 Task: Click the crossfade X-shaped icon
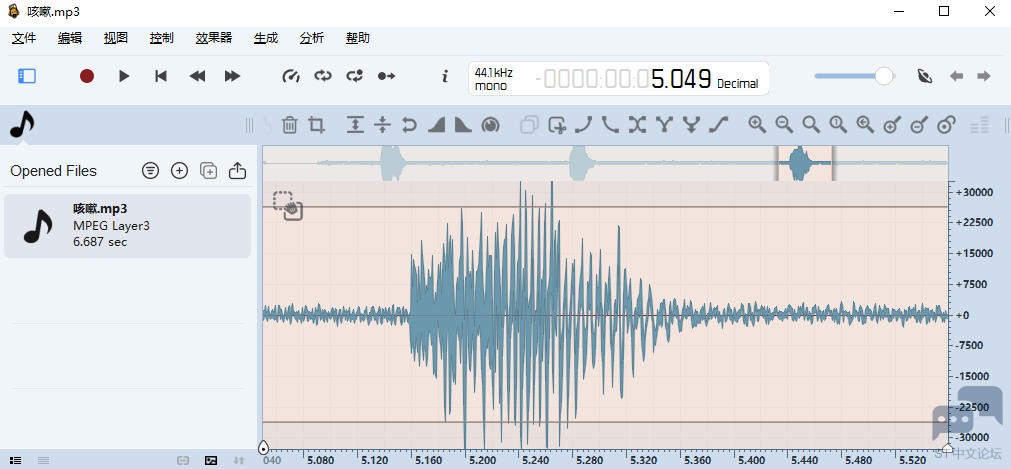tap(637, 125)
